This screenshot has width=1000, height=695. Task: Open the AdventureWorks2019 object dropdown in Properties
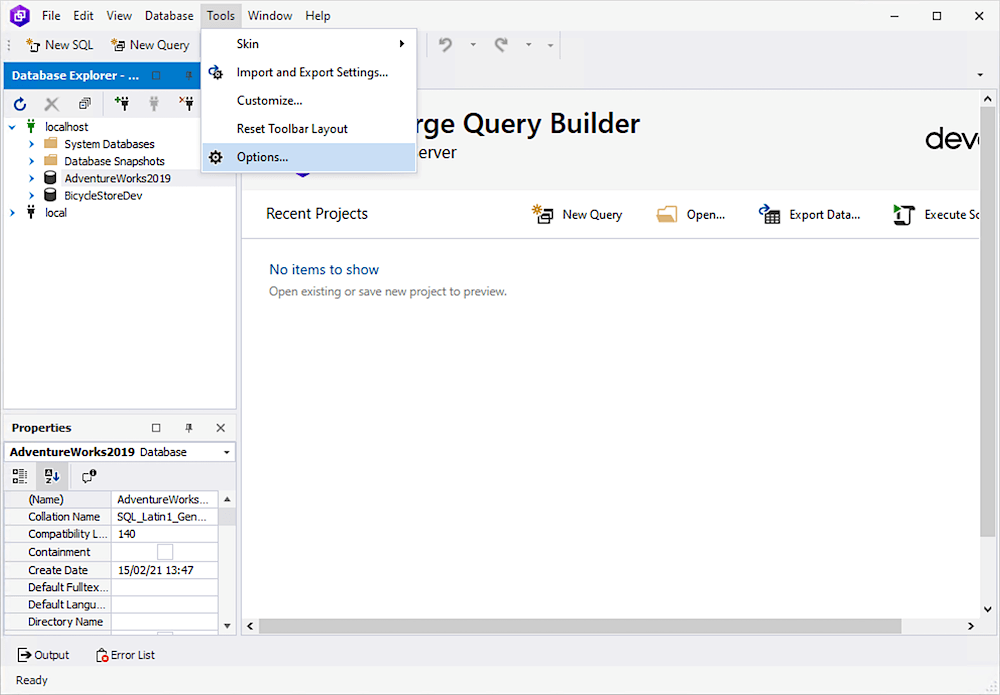[226, 452]
